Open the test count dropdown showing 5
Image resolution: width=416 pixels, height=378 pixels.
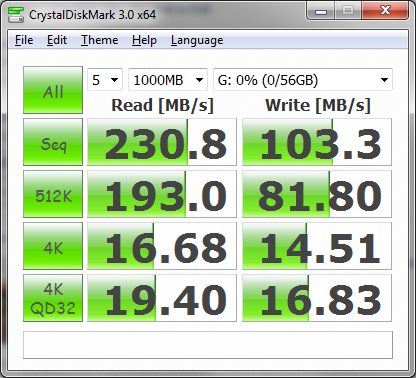tap(105, 80)
